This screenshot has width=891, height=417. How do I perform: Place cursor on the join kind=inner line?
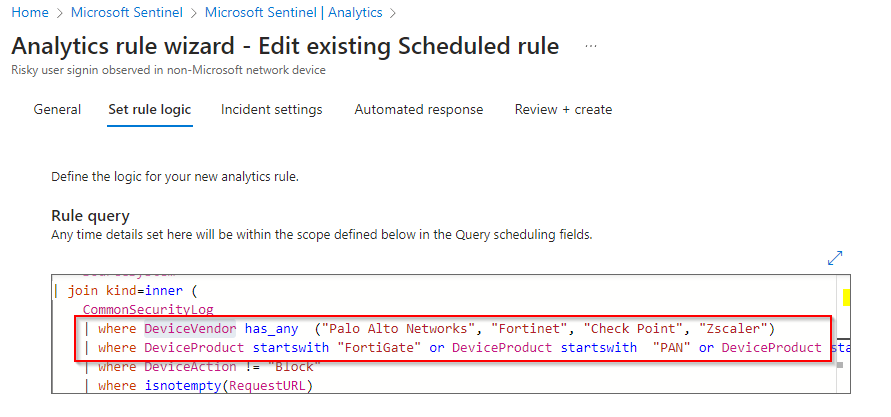tap(132, 291)
